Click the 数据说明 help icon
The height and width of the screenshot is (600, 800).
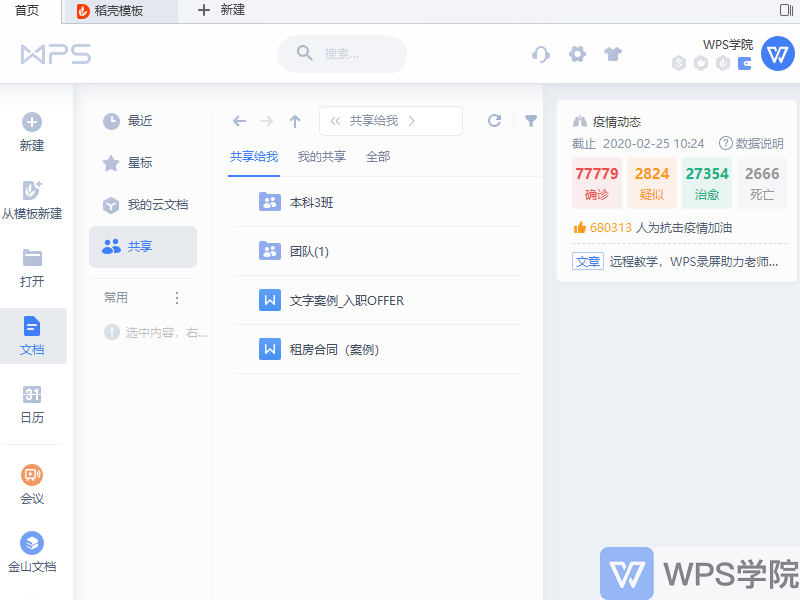pyautogui.click(x=725, y=143)
